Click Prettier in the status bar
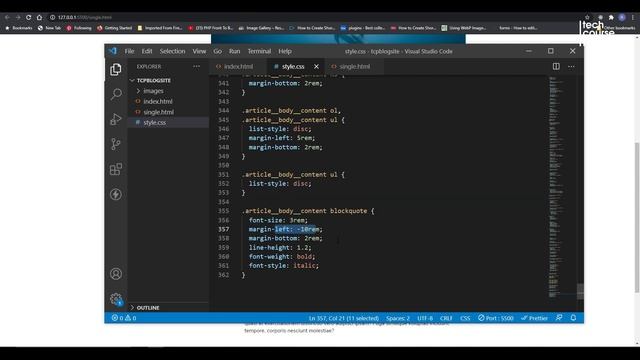The width and height of the screenshot is (640, 360). pos(534,318)
